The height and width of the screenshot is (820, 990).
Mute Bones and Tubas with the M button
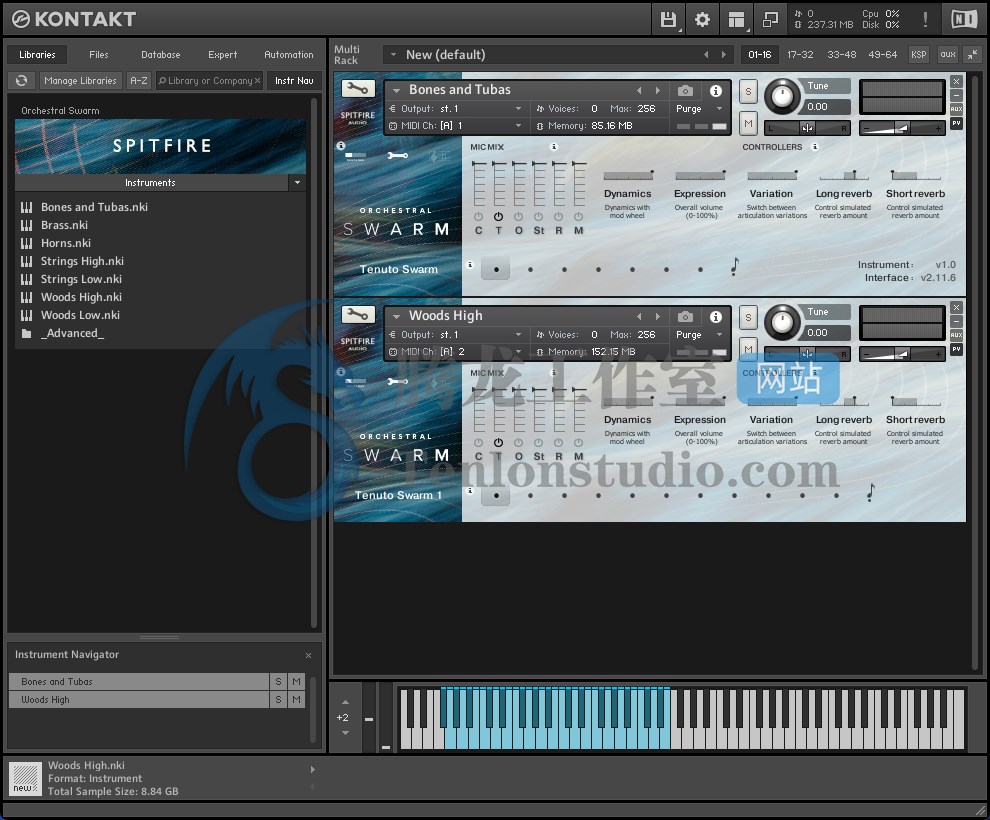tap(748, 124)
